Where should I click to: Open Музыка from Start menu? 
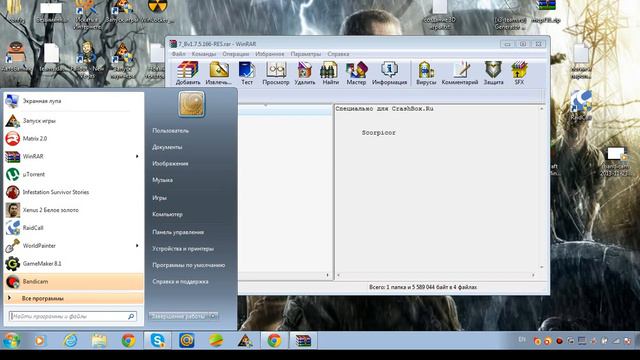pyautogui.click(x=162, y=180)
